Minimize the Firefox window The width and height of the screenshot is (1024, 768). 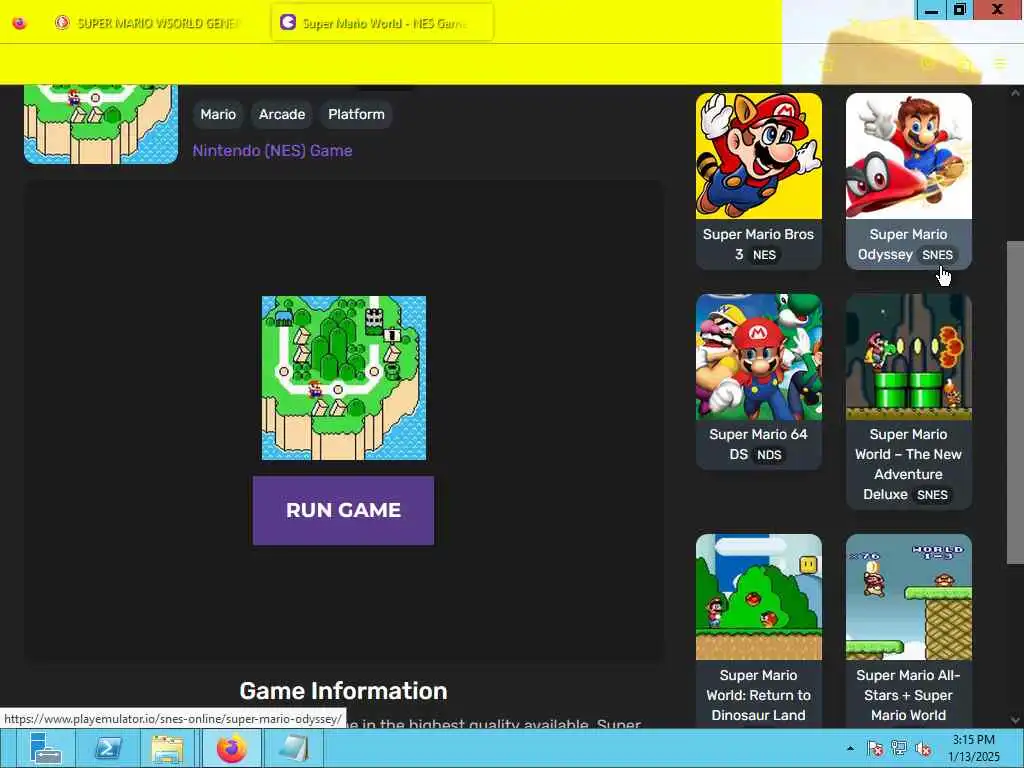click(x=931, y=10)
